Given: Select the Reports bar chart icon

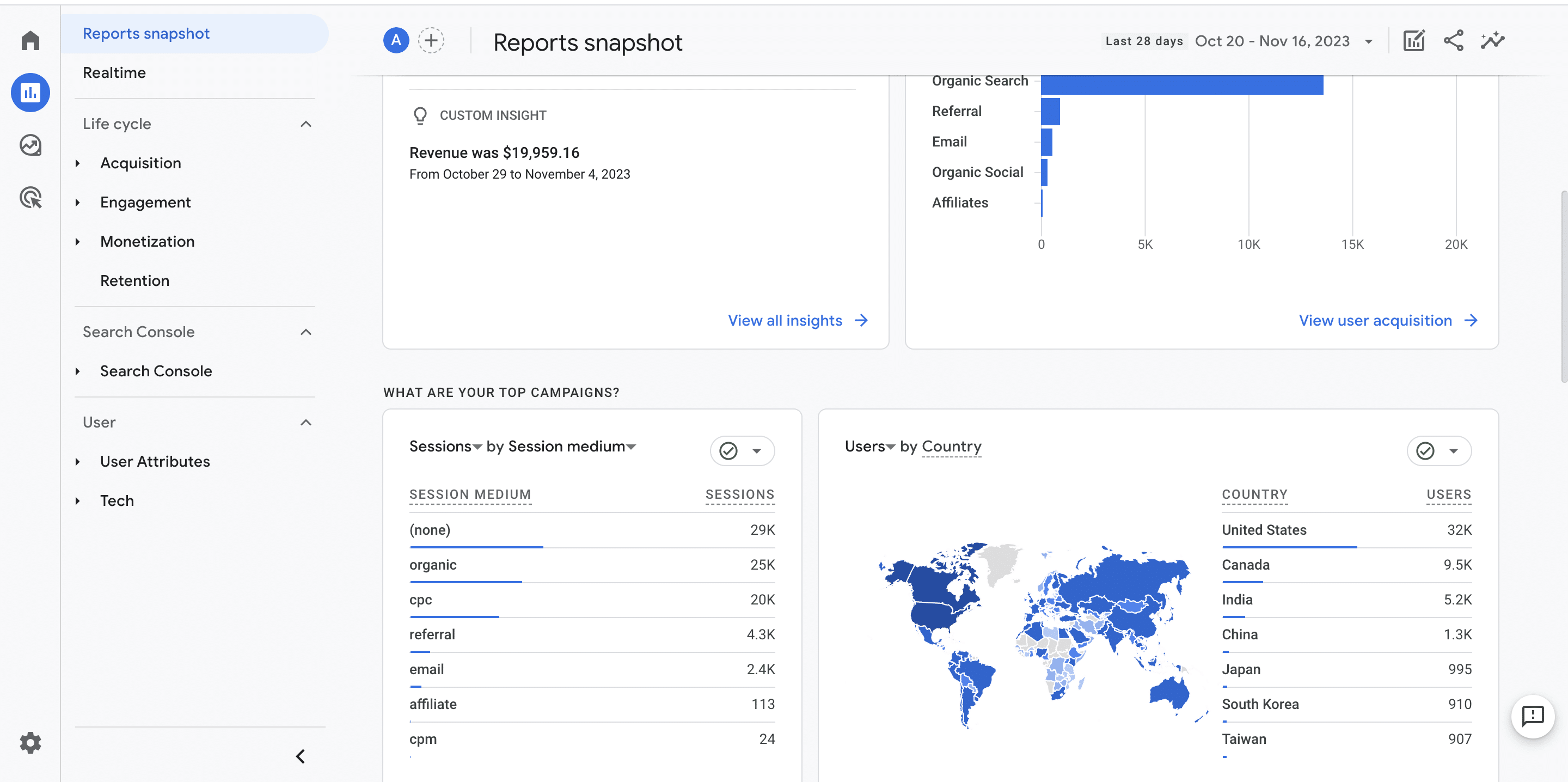Looking at the screenshot, I should [x=30, y=93].
